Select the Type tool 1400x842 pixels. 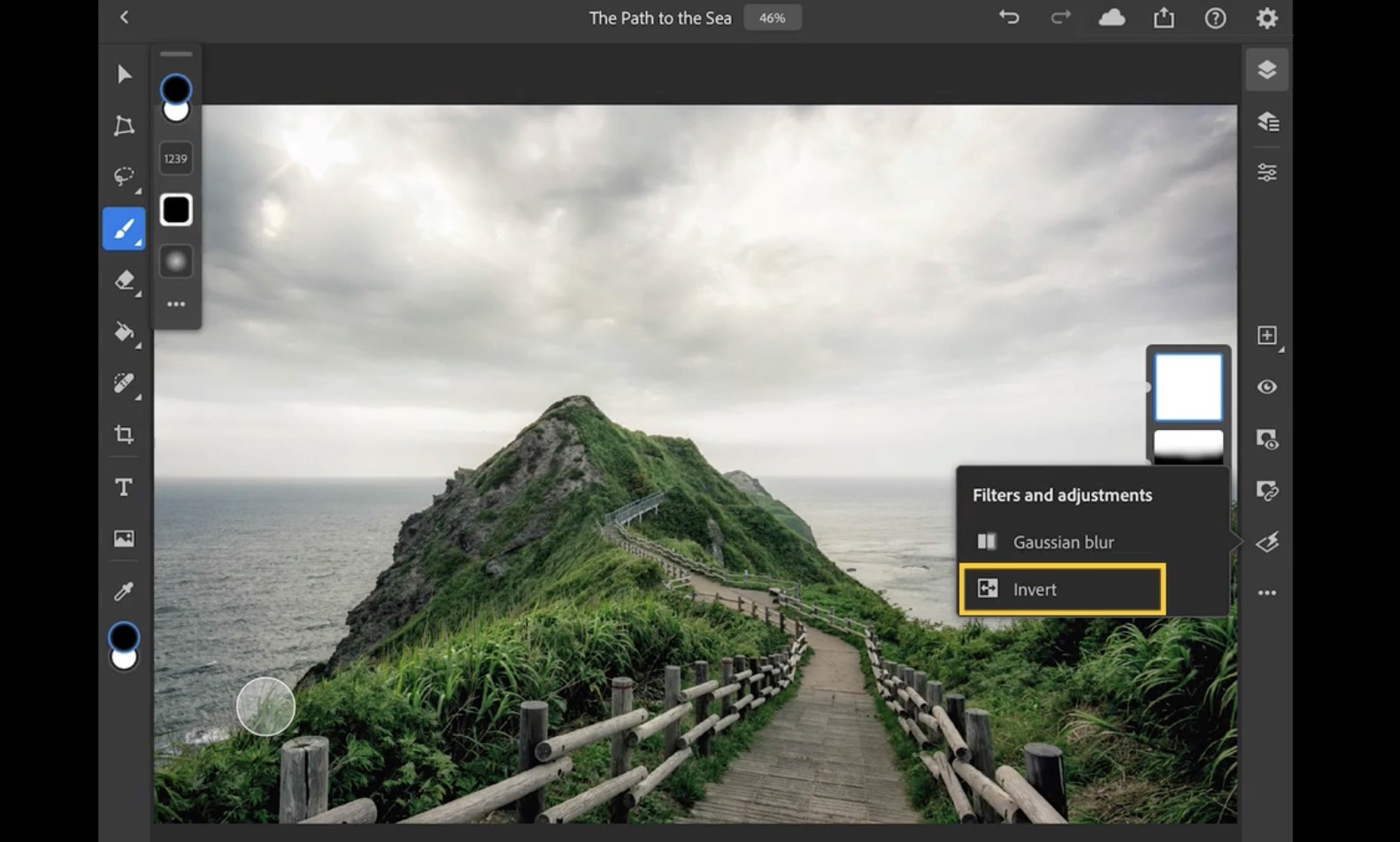tap(124, 487)
